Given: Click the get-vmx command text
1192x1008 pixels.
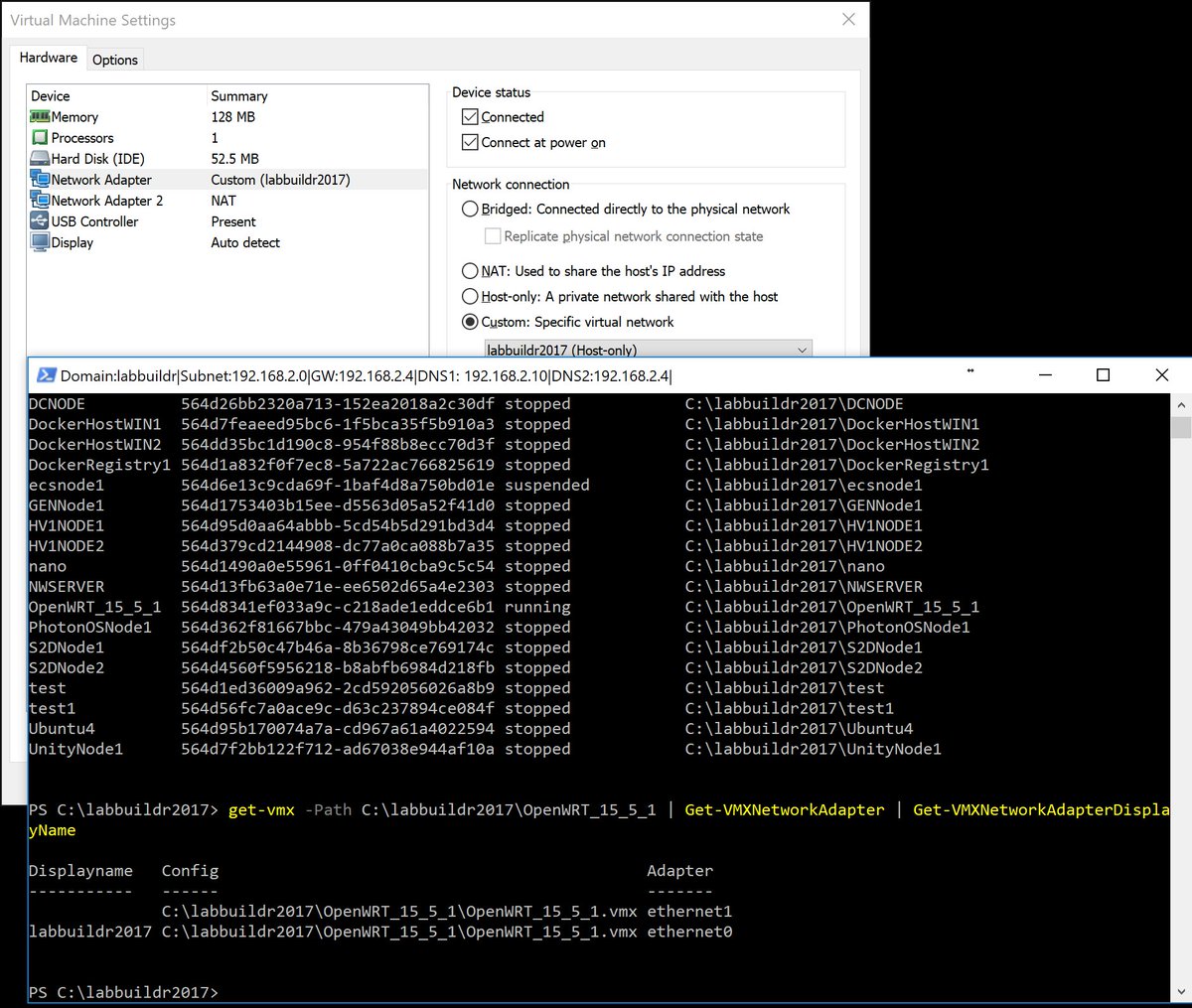Looking at the screenshot, I should [x=261, y=809].
